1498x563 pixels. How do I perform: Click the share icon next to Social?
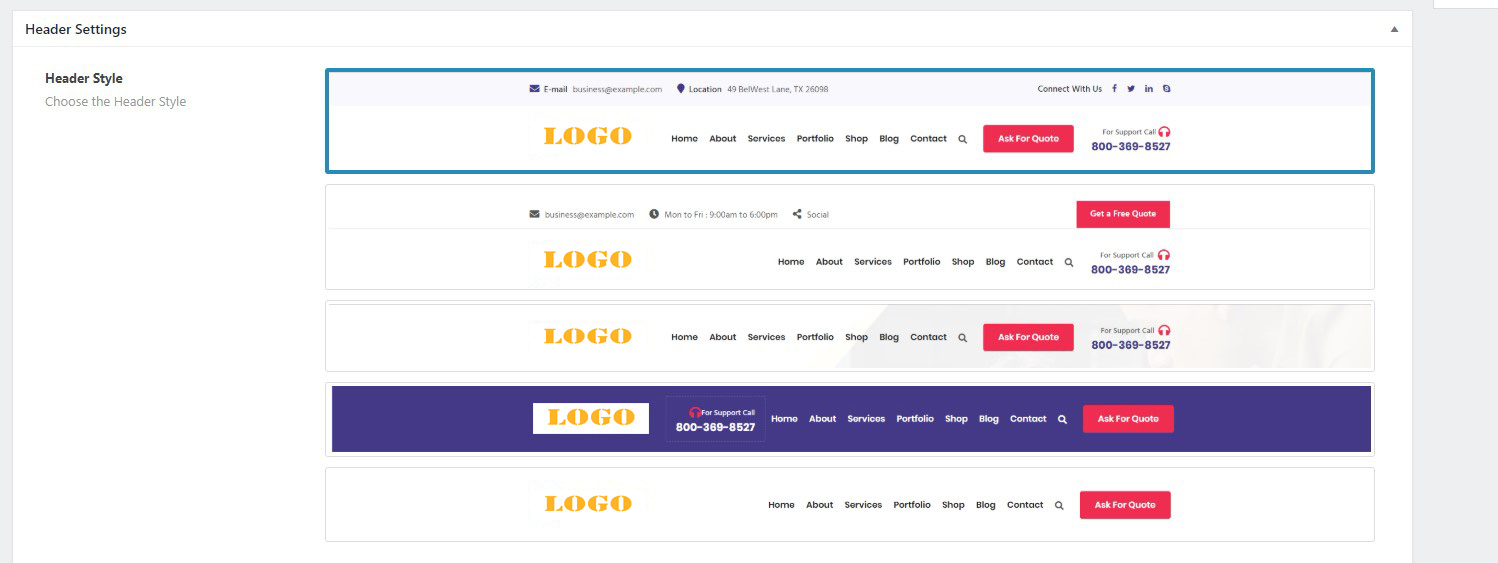click(x=797, y=214)
